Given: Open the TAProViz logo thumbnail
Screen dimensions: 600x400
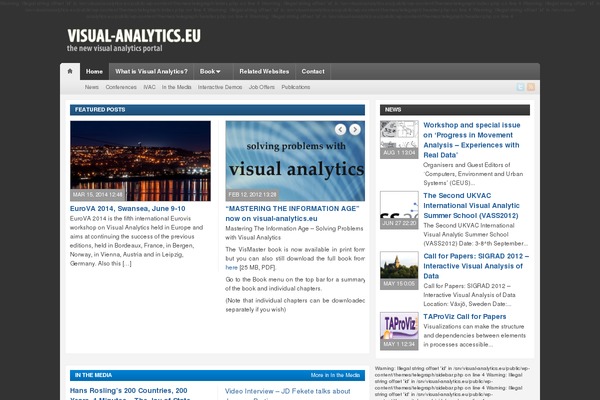Looking at the screenshot, I should pyautogui.click(x=399, y=331).
